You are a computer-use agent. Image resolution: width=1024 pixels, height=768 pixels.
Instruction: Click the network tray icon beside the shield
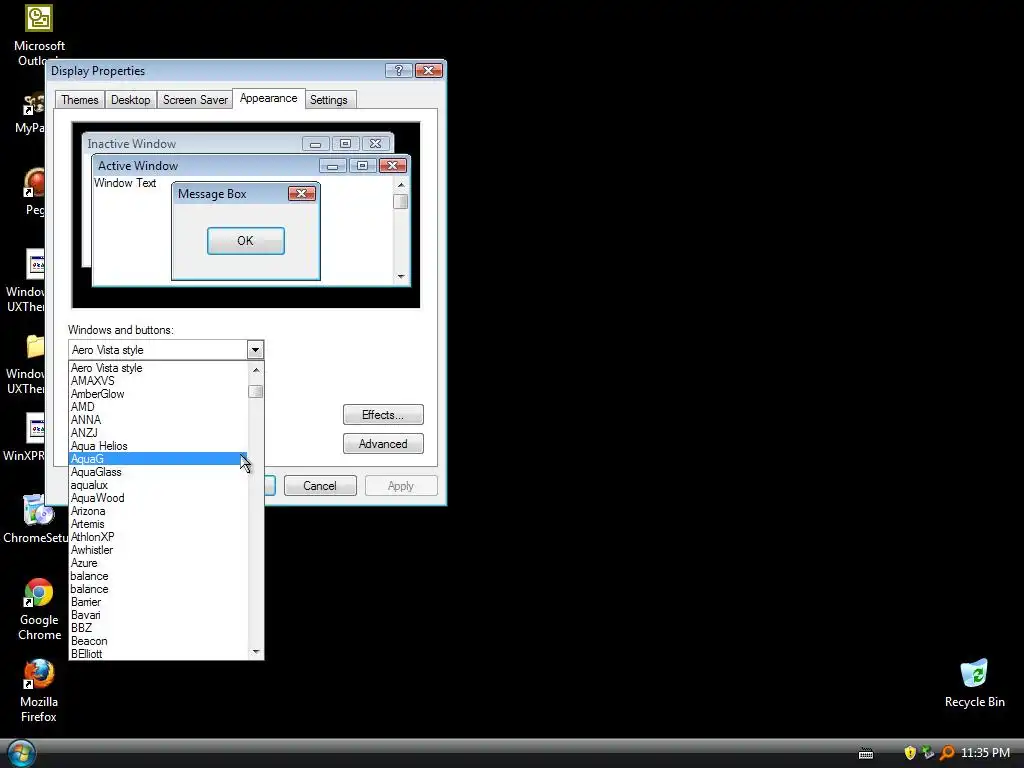[927, 753]
